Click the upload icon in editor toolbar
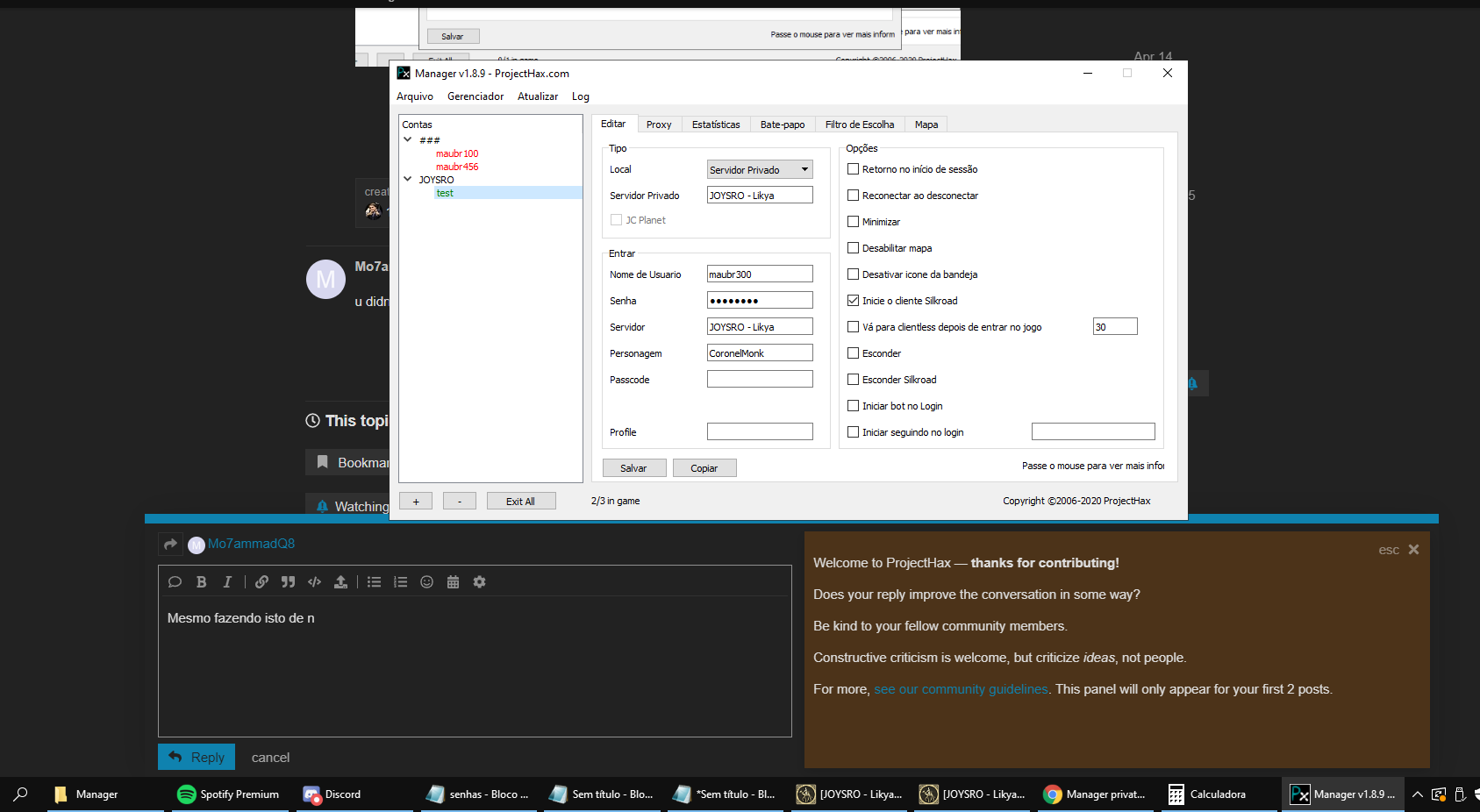Viewport: 1480px width, 812px height. point(340,582)
